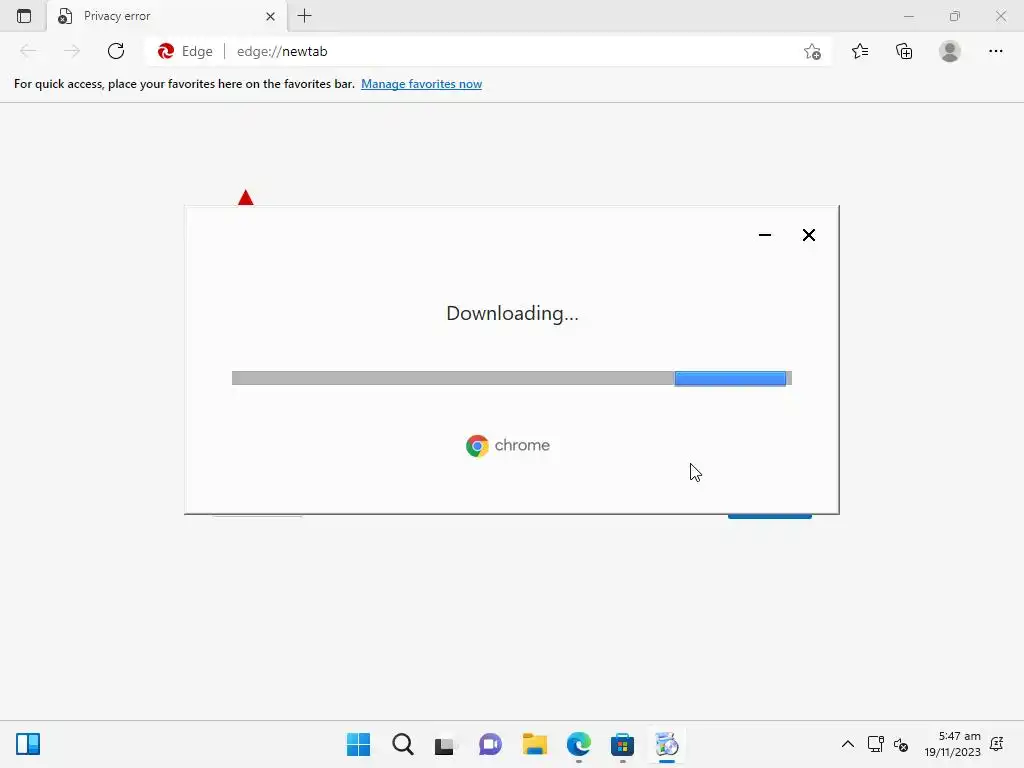Click the download progress bar

(x=511, y=378)
